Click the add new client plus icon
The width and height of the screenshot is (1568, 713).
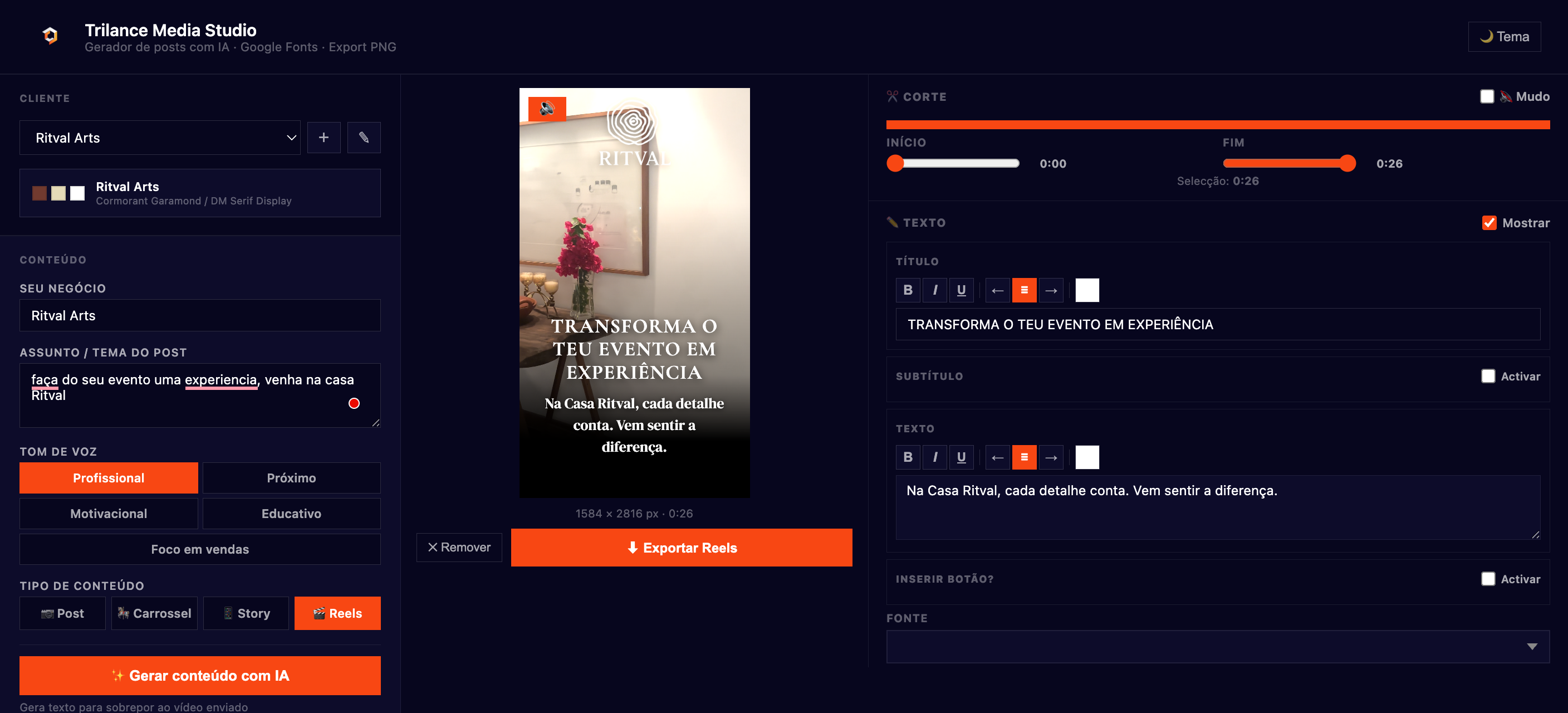click(323, 138)
